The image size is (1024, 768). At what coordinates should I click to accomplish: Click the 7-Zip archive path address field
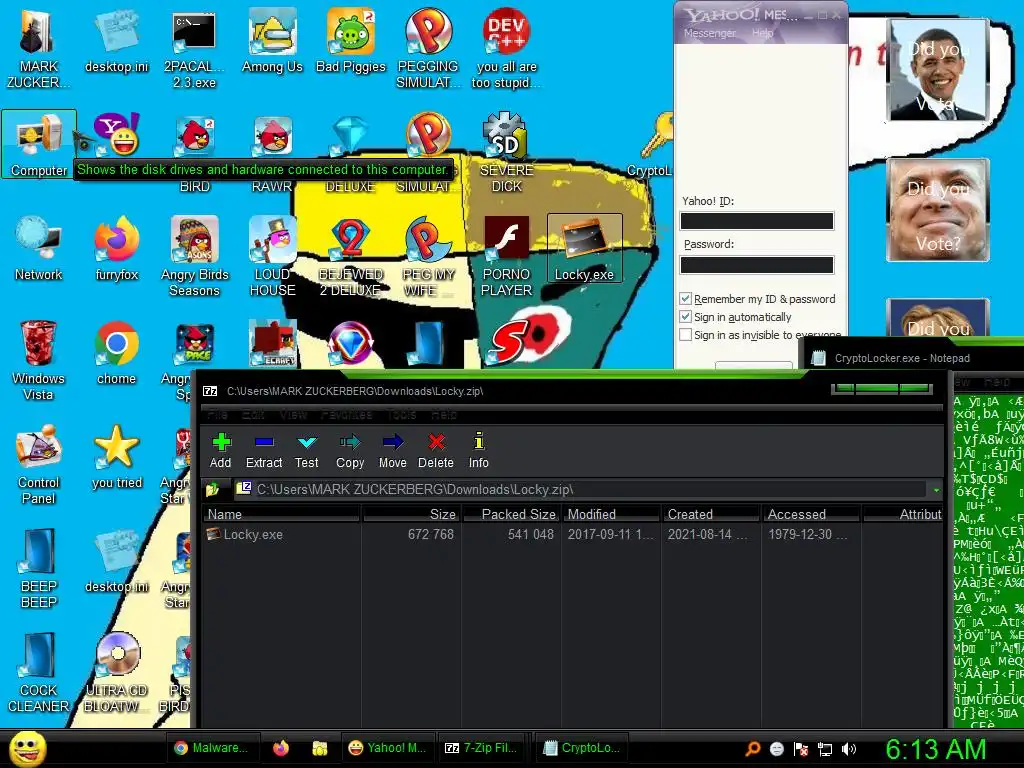[x=581, y=490]
